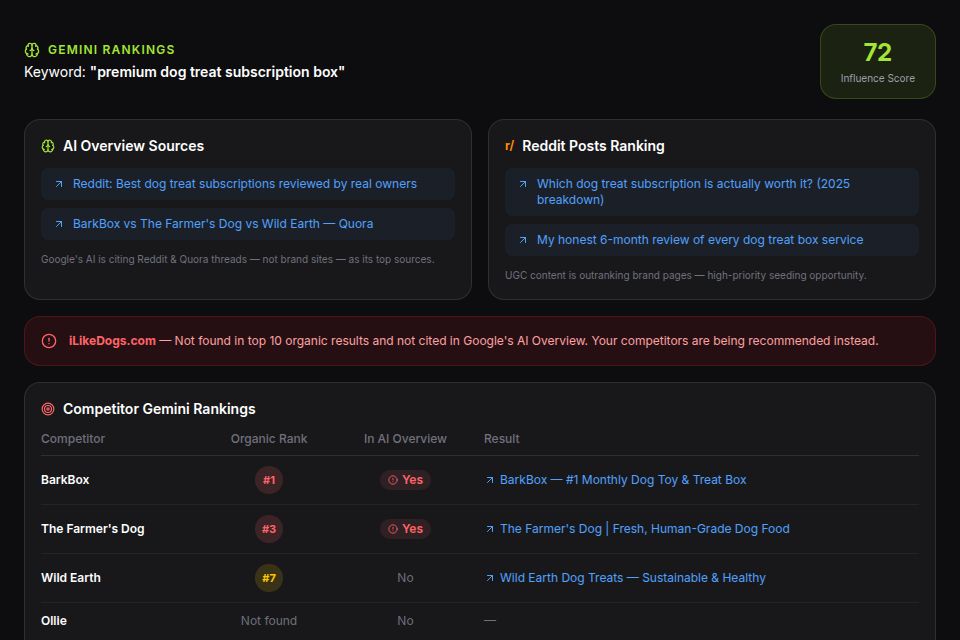Click the keyword premium dog treat subscription box
Screen dimensions: 960x640
[x=217, y=72]
